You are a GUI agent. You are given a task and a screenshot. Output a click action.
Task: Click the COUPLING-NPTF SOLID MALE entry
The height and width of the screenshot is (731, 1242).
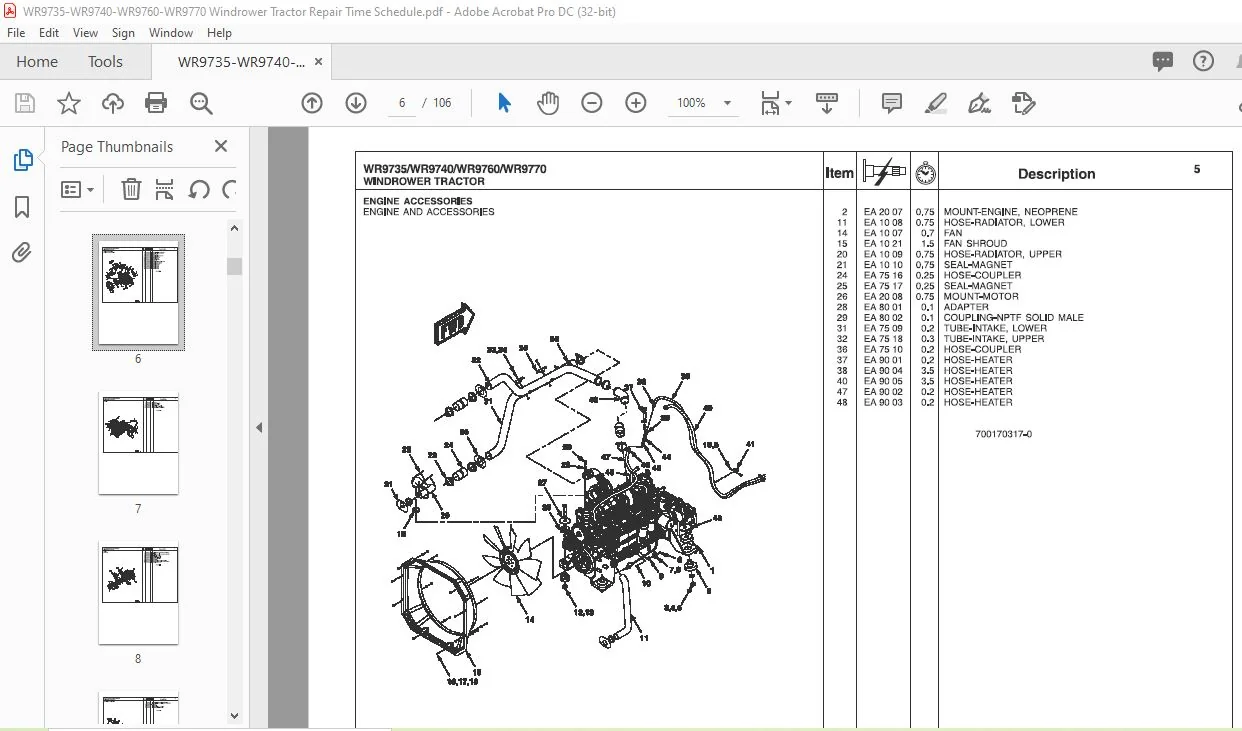pos(1014,318)
